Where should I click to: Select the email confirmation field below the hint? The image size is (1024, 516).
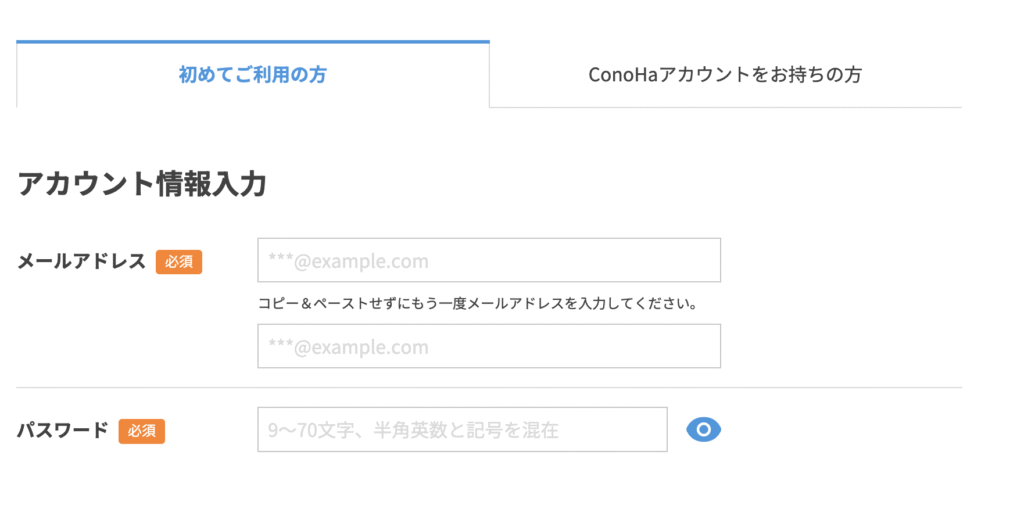[489, 346]
